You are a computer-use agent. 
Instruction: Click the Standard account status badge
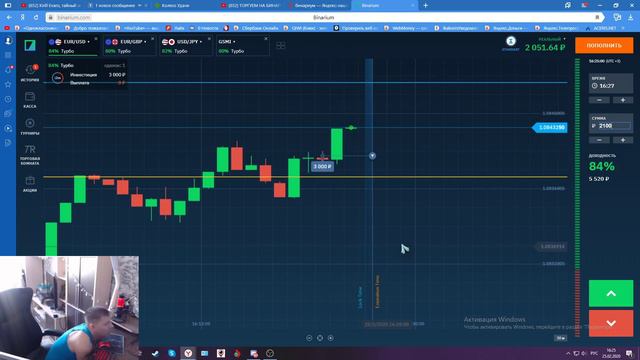click(511, 43)
